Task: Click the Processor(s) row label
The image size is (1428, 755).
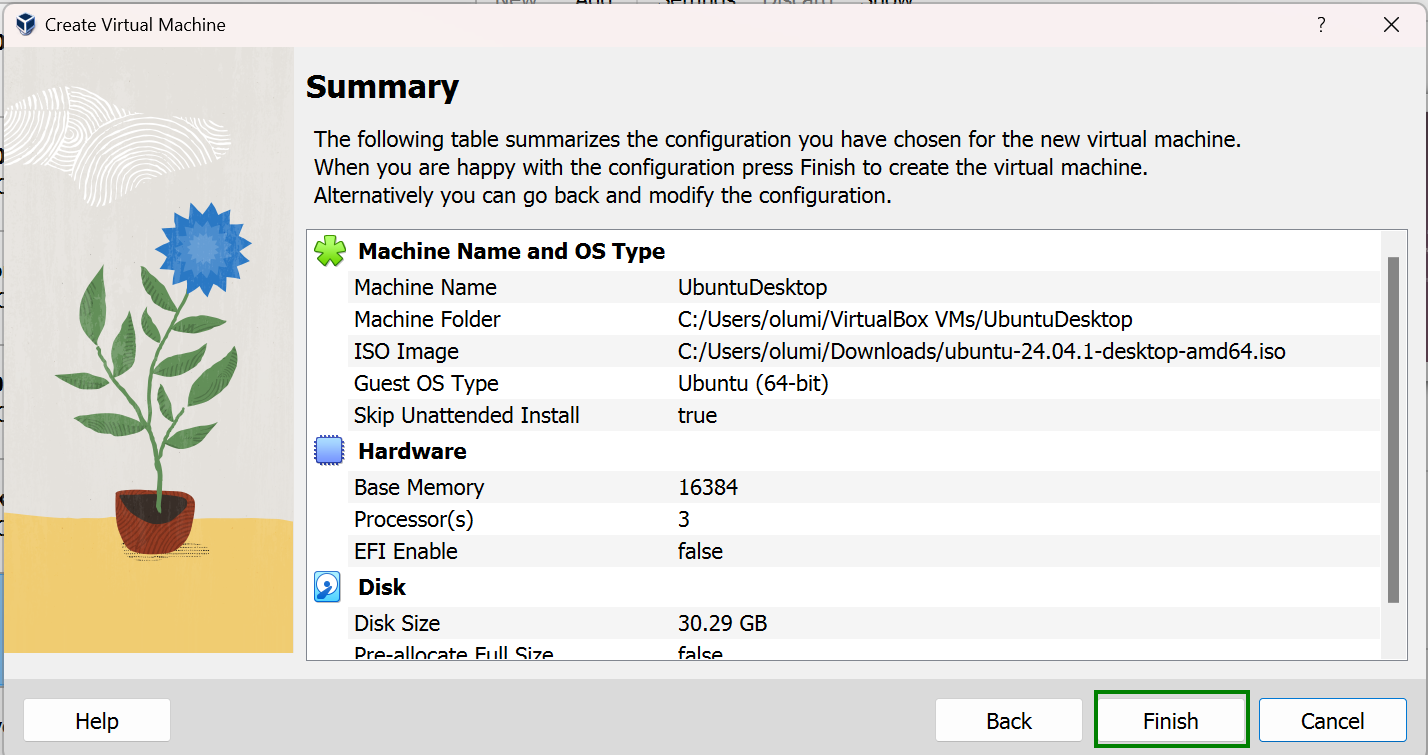Action: pyautogui.click(x=414, y=519)
